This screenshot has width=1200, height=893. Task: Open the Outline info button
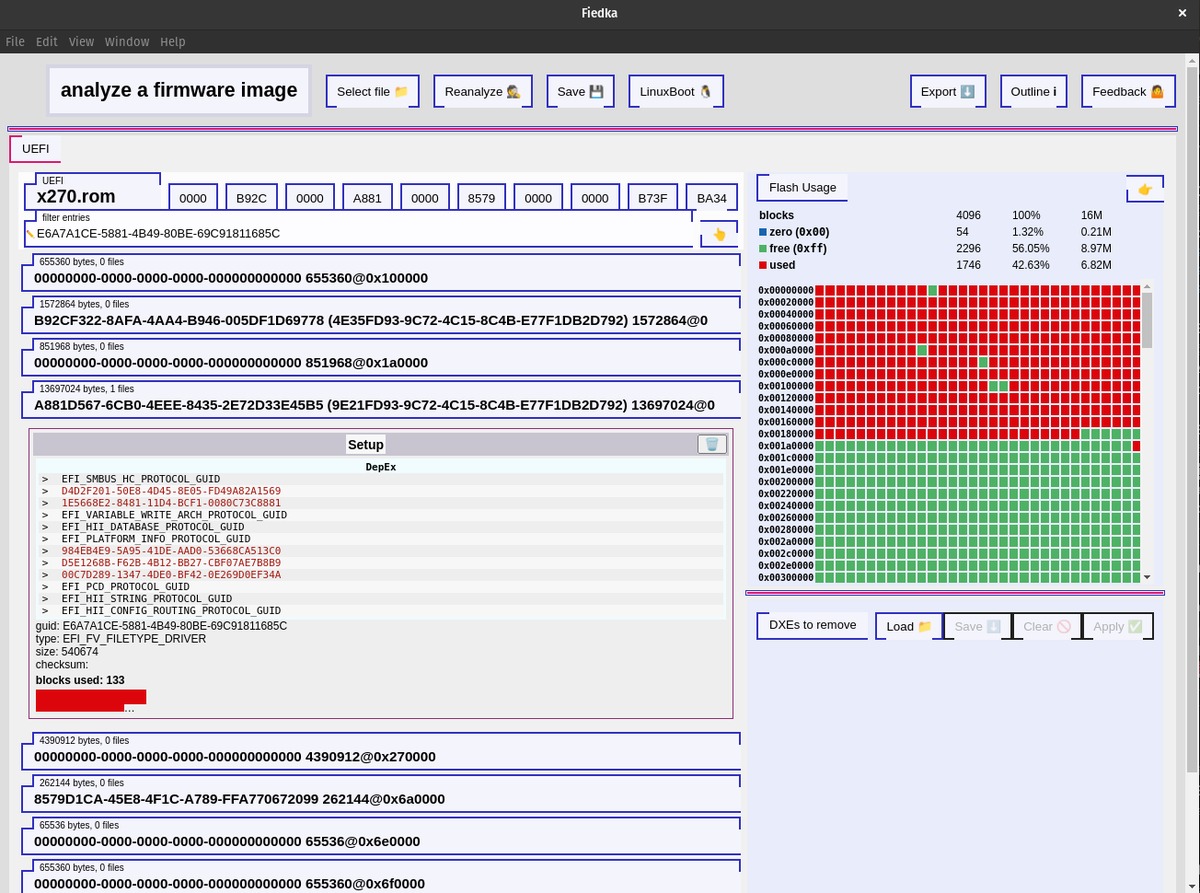click(1034, 91)
